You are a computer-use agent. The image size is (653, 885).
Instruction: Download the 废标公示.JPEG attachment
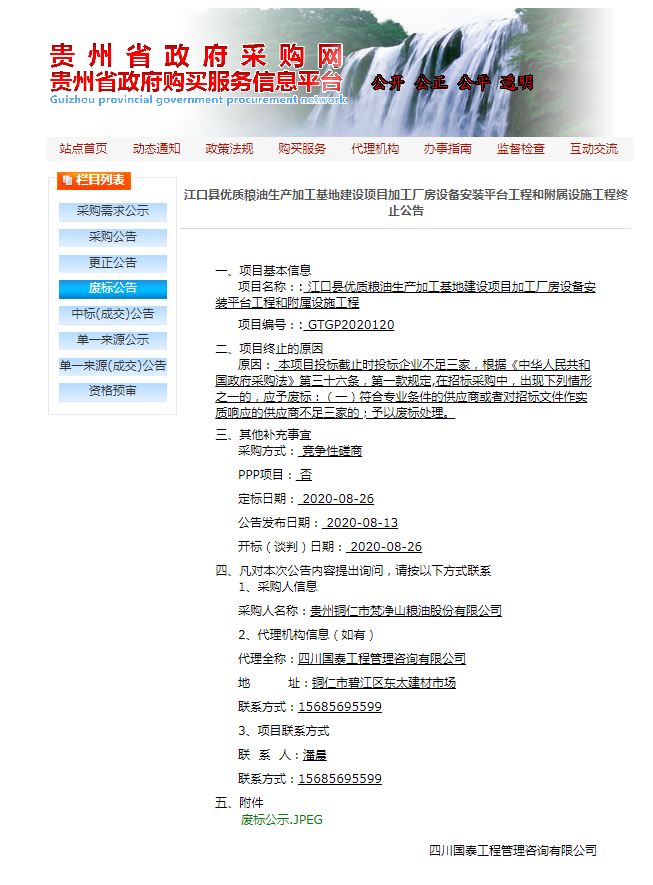(x=281, y=820)
